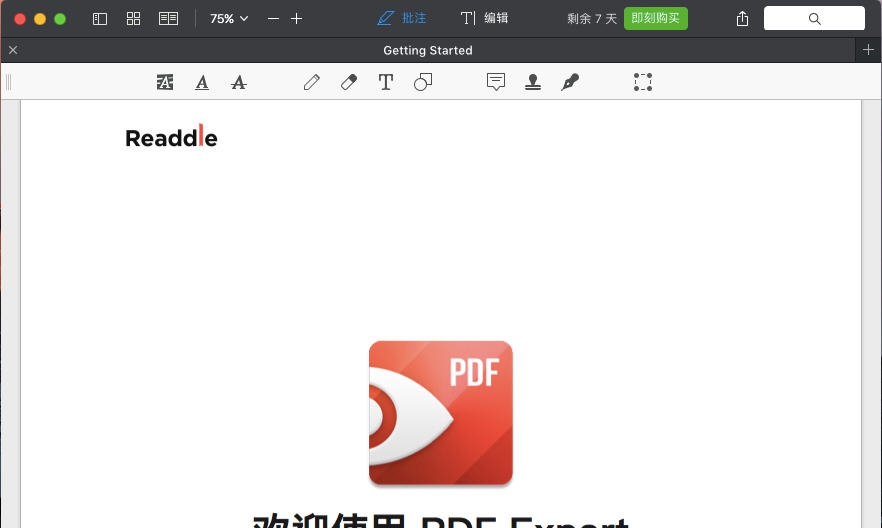Click the Readdle logo in document
Viewport: 882px width, 528px height.
pos(171,137)
